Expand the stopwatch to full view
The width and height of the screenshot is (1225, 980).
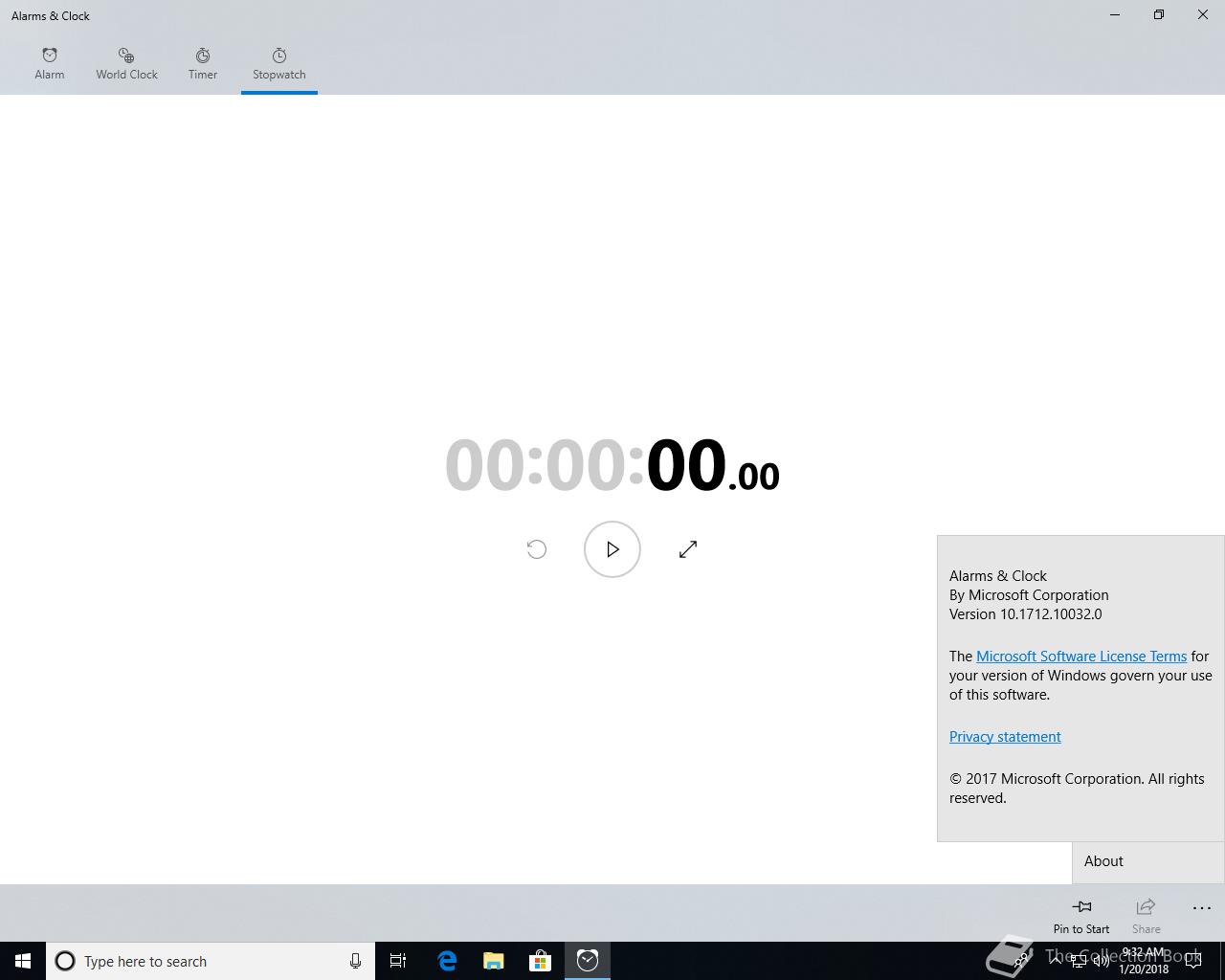tap(688, 549)
